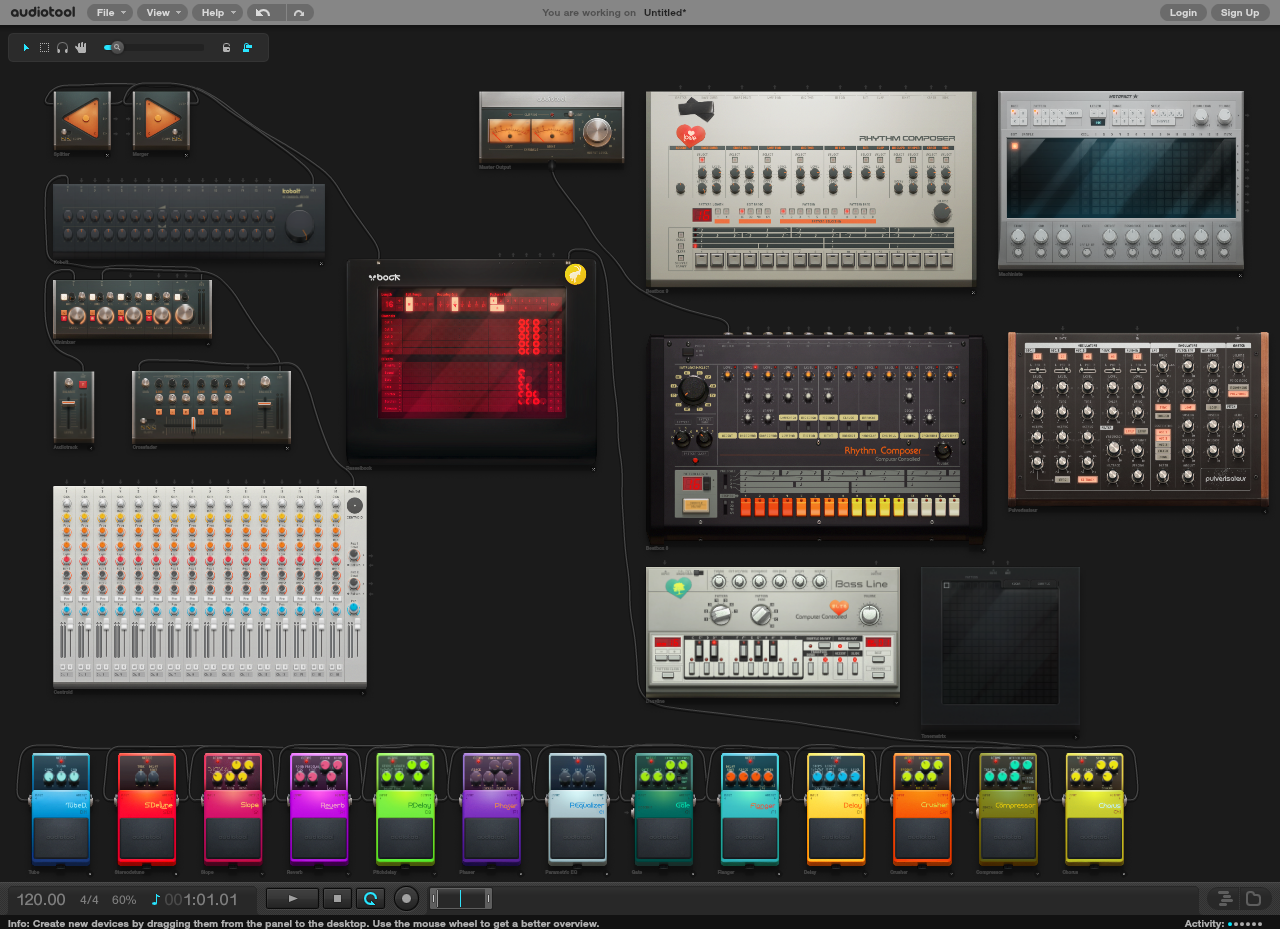Image resolution: width=1280 pixels, height=929 pixels.
Task: Select the headphones preview tool
Action: pos(62,47)
